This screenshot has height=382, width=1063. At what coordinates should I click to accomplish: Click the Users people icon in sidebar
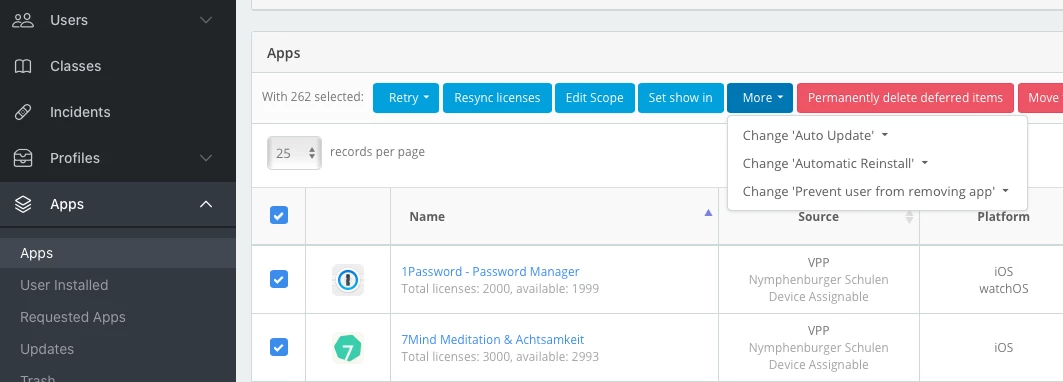[x=23, y=20]
